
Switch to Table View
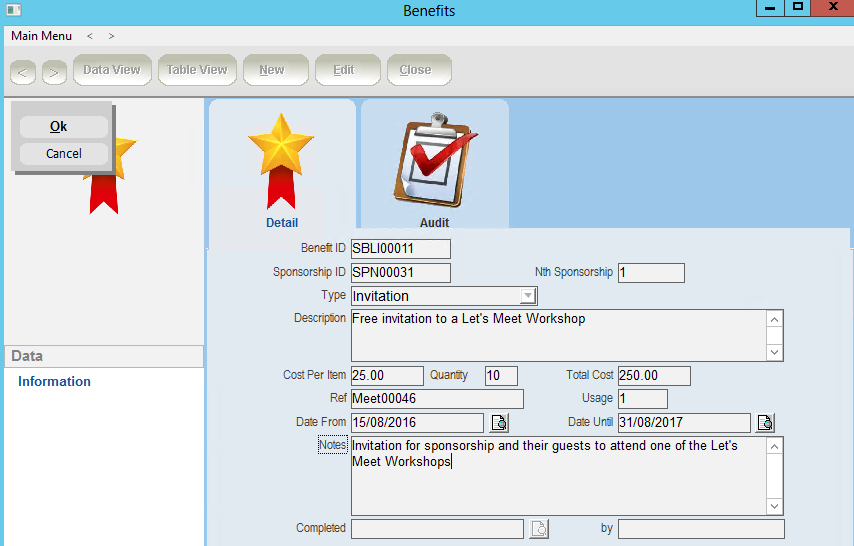[197, 70]
